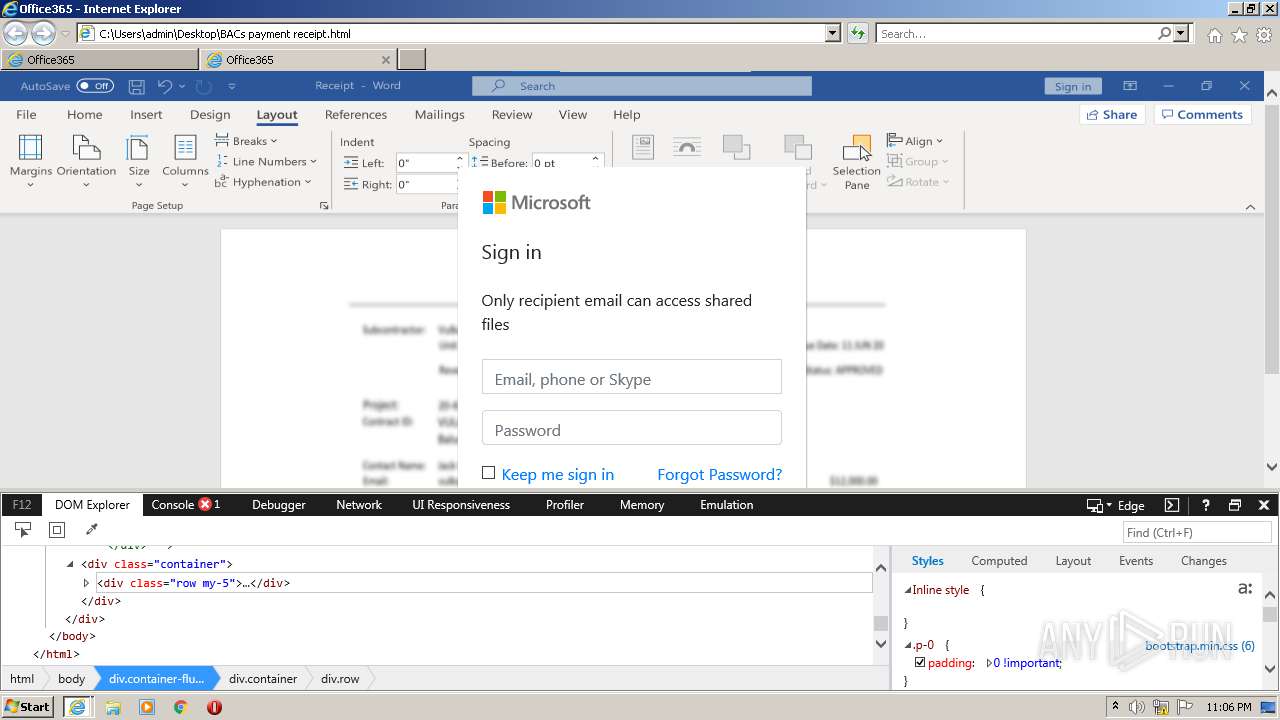Click the Word Undo arrow icon

click(166, 86)
